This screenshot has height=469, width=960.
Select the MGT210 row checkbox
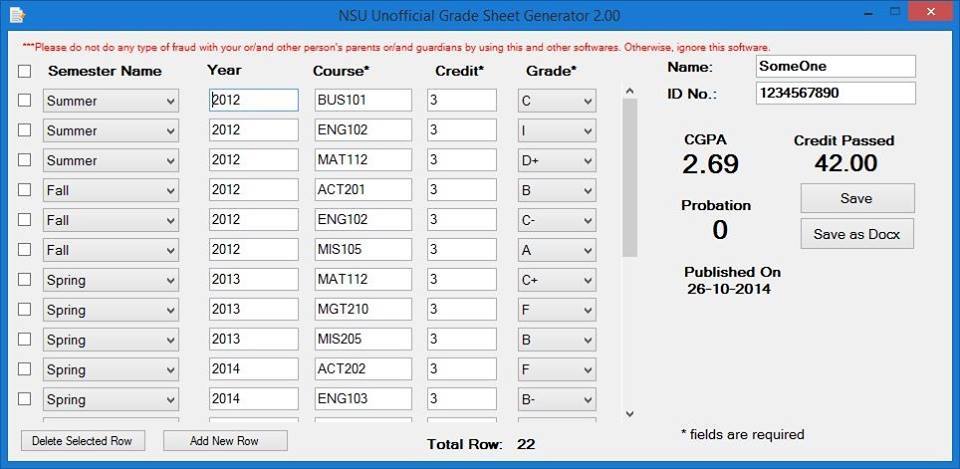click(24, 309)
